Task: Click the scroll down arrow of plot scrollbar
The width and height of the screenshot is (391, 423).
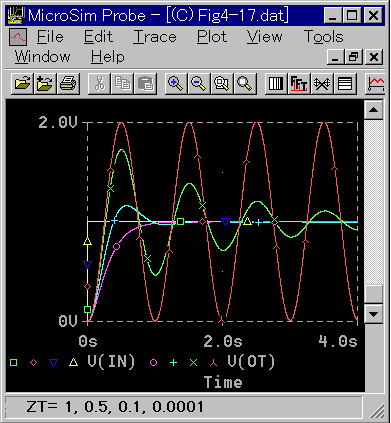Action: point(373,314)
